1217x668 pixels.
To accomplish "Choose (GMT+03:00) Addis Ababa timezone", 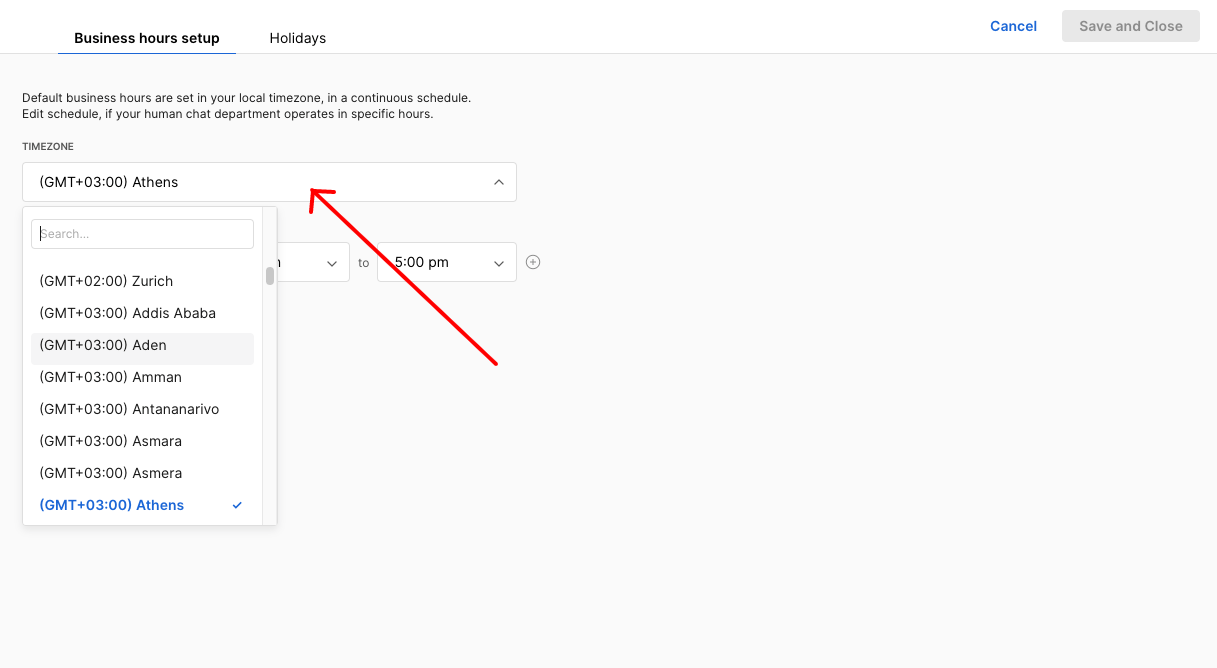I will (127, 313).
